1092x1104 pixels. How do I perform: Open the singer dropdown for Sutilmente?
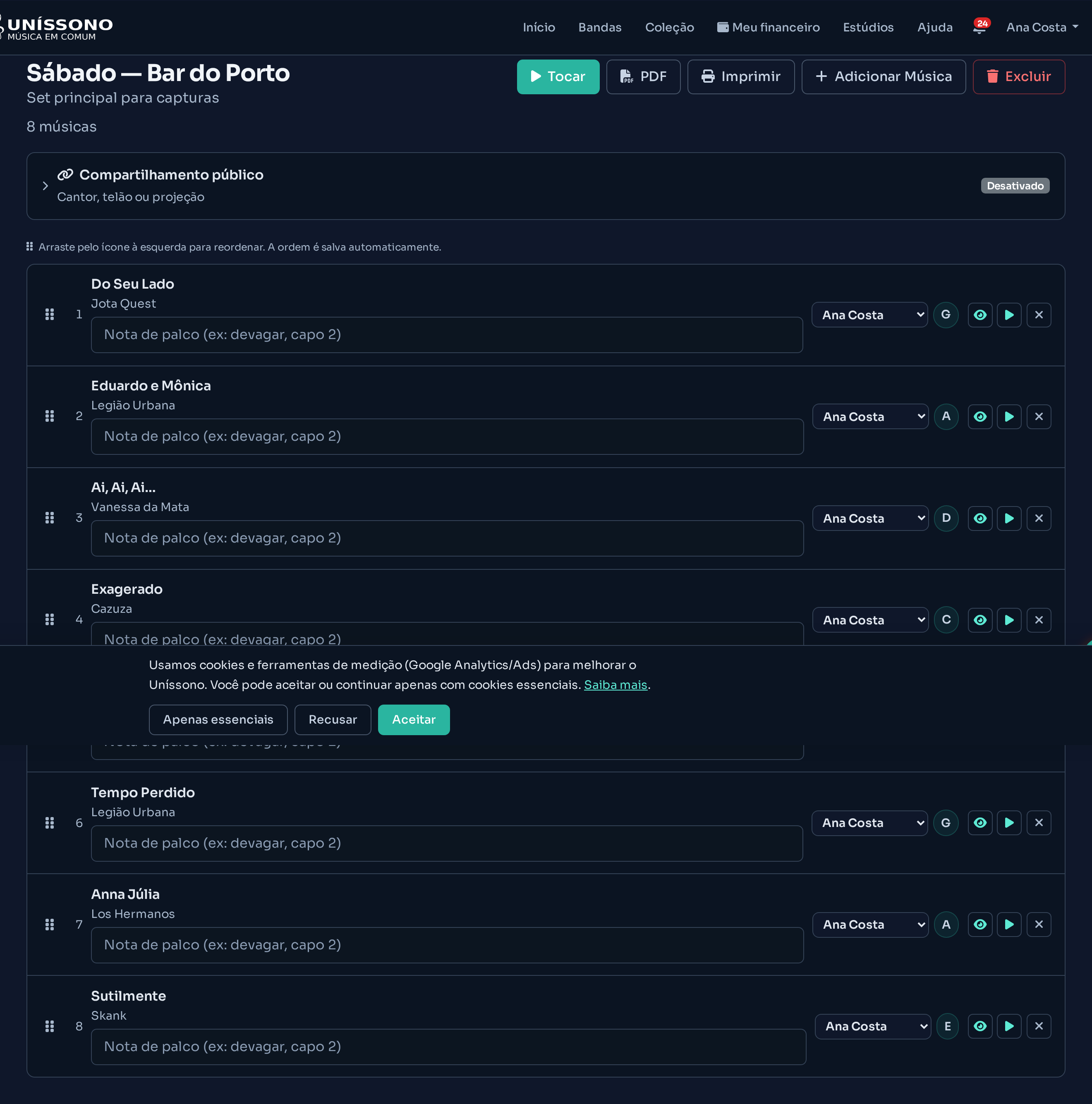873,1026
